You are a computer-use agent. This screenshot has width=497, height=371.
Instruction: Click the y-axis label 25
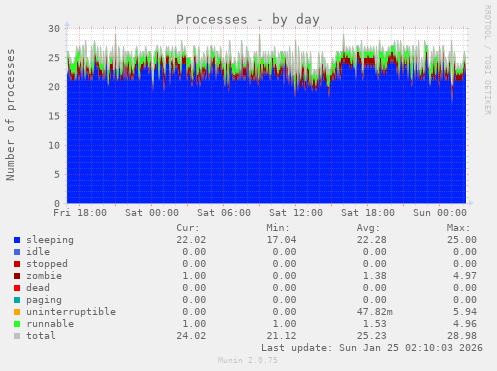(54, 58)
